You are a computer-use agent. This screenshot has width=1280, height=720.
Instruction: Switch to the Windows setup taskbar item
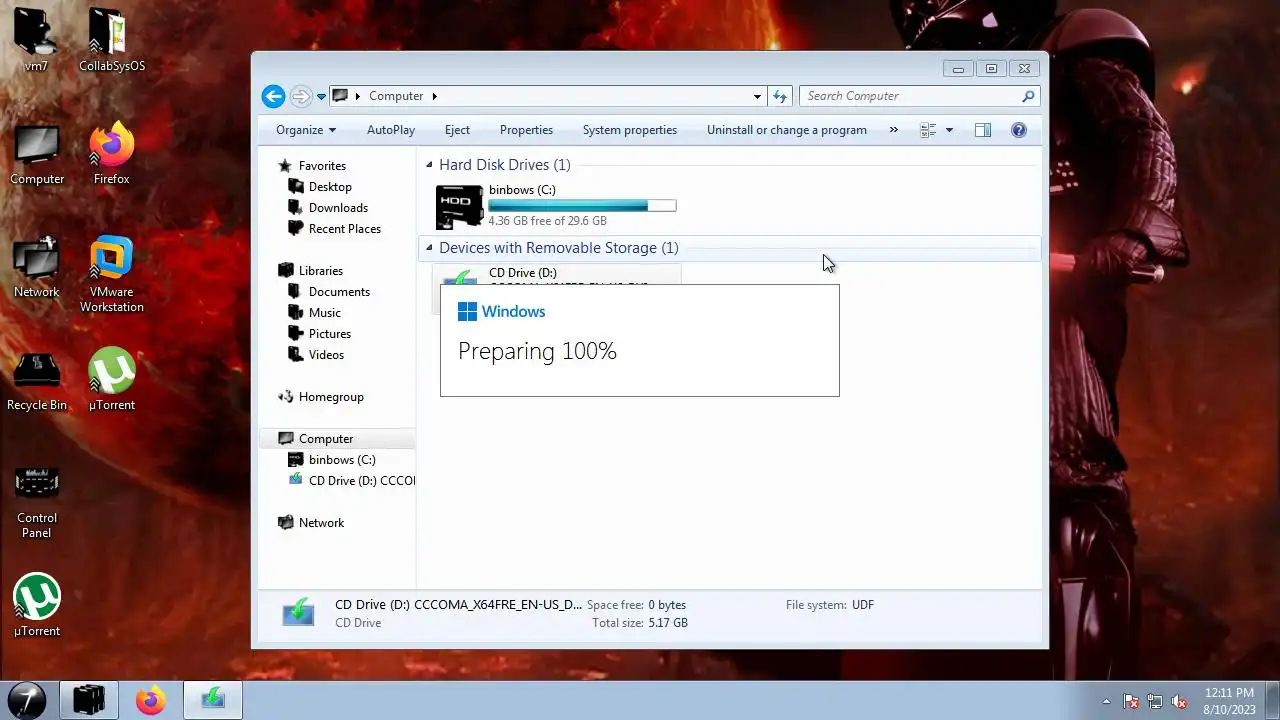pos(213,700)
